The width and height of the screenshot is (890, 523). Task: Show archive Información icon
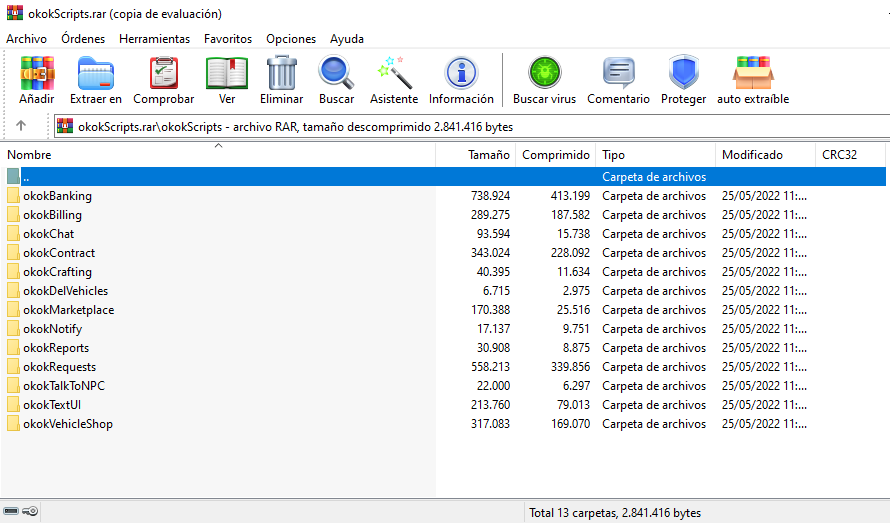(x=461, y=73)
